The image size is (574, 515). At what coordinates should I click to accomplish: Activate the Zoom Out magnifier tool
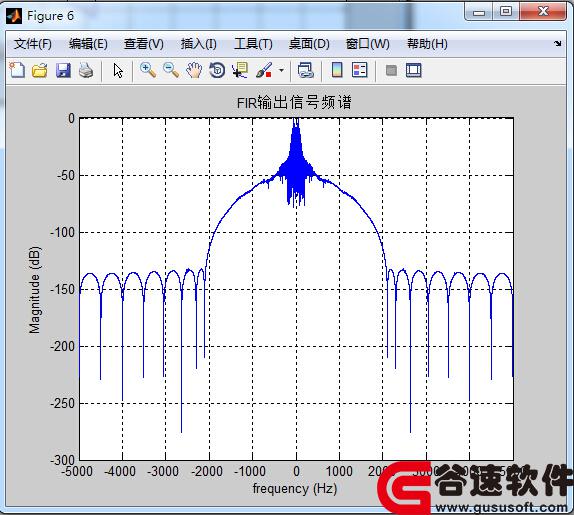171,70
